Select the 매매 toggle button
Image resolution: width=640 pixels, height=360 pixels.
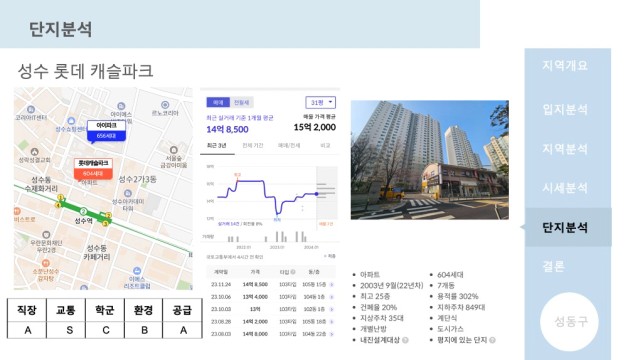218,102
